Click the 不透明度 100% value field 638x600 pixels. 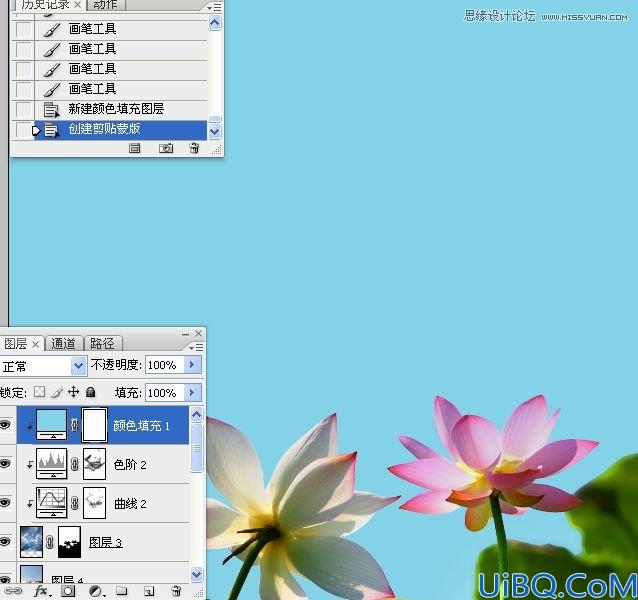coord(165,365)
